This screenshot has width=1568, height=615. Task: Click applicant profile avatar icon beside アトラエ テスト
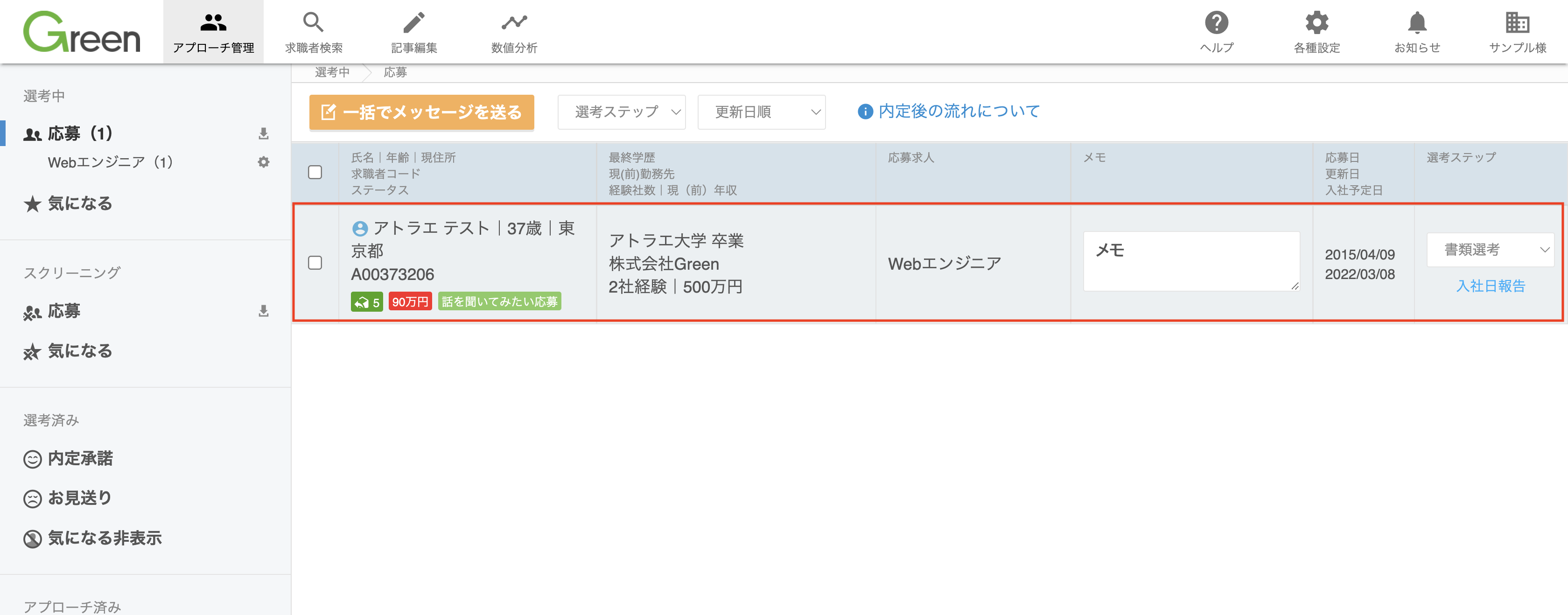(x=360, y=228)
